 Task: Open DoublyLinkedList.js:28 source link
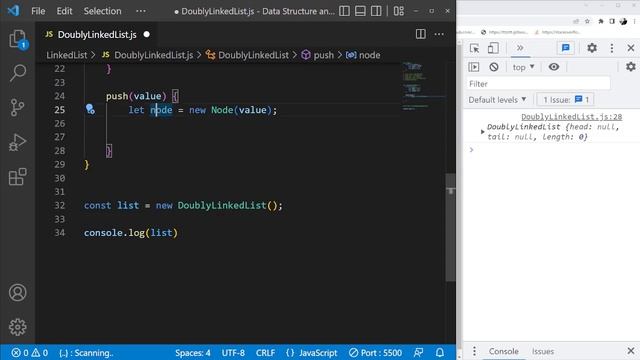571,117
